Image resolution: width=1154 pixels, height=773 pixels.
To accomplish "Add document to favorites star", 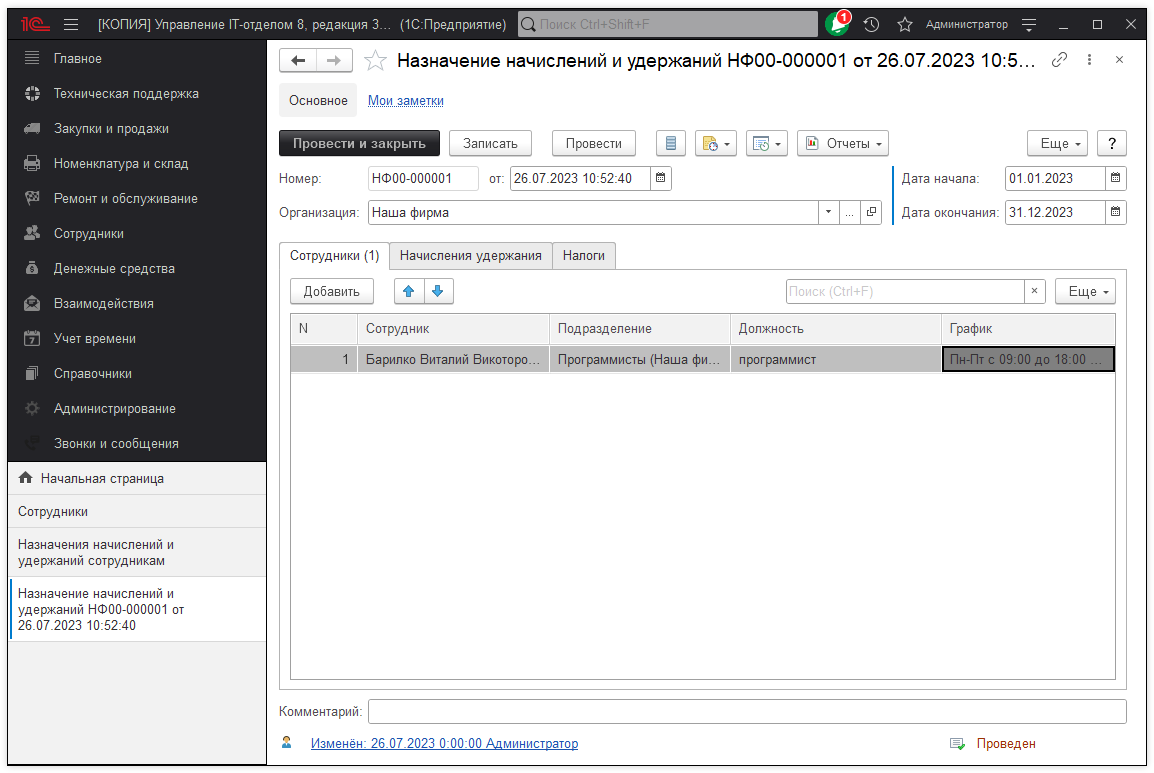I will click(x=375, y=61).
